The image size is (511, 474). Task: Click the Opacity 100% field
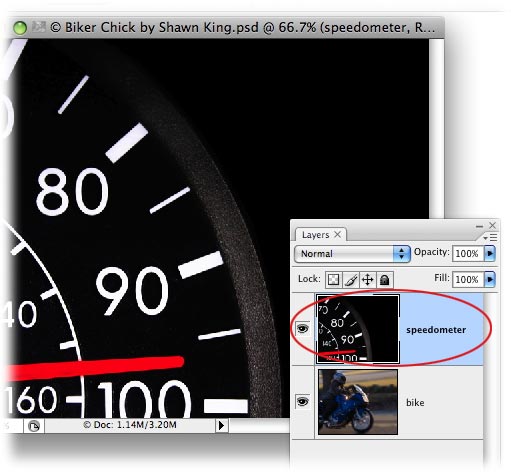point(468,254)
